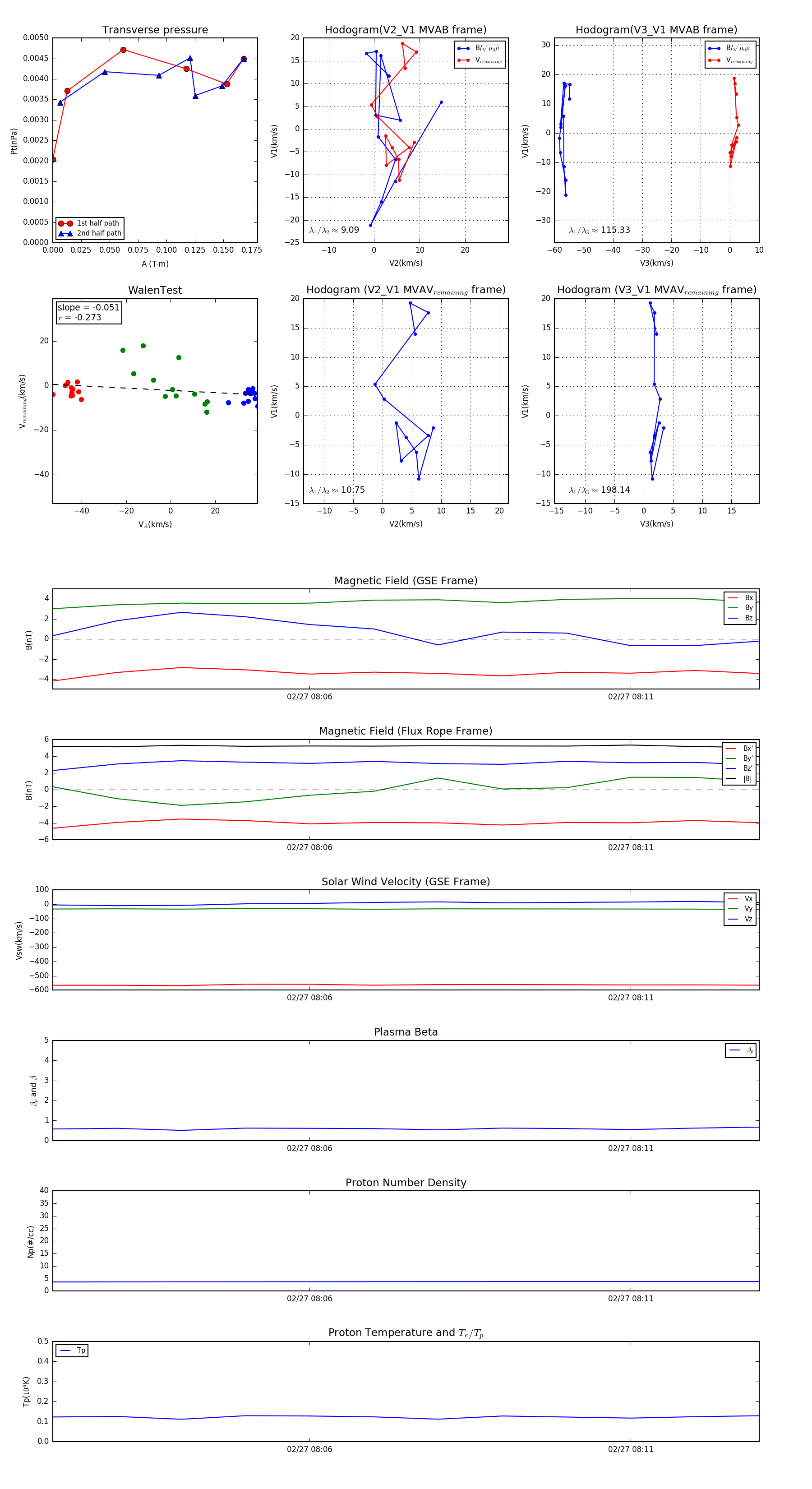Click the 'WalenTest' plot title
Image resolution: width=812 pixels, height=1489 pixels.
155,290
